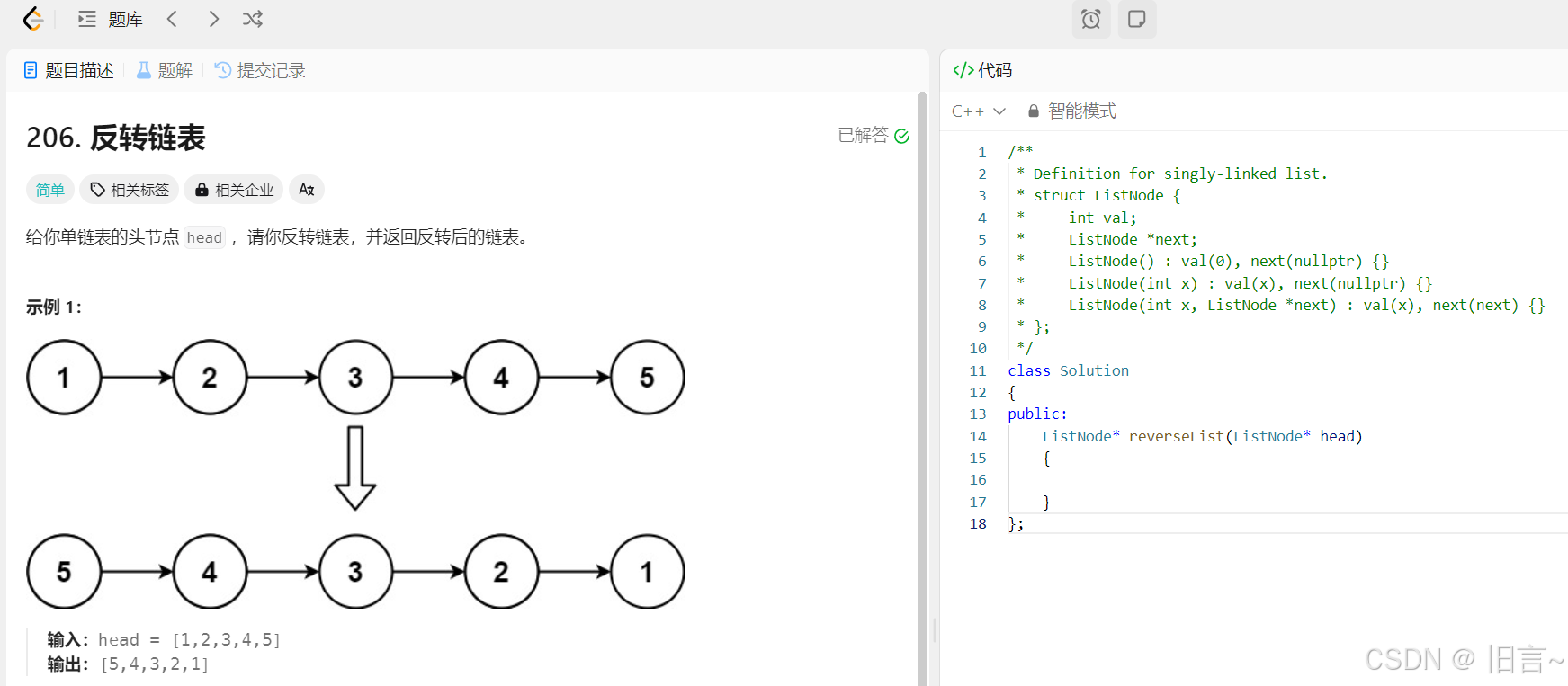The width and height of the screenshot is (1568, 686).
Task: Click the 已解答 solved status
Action: coord(874,135)
